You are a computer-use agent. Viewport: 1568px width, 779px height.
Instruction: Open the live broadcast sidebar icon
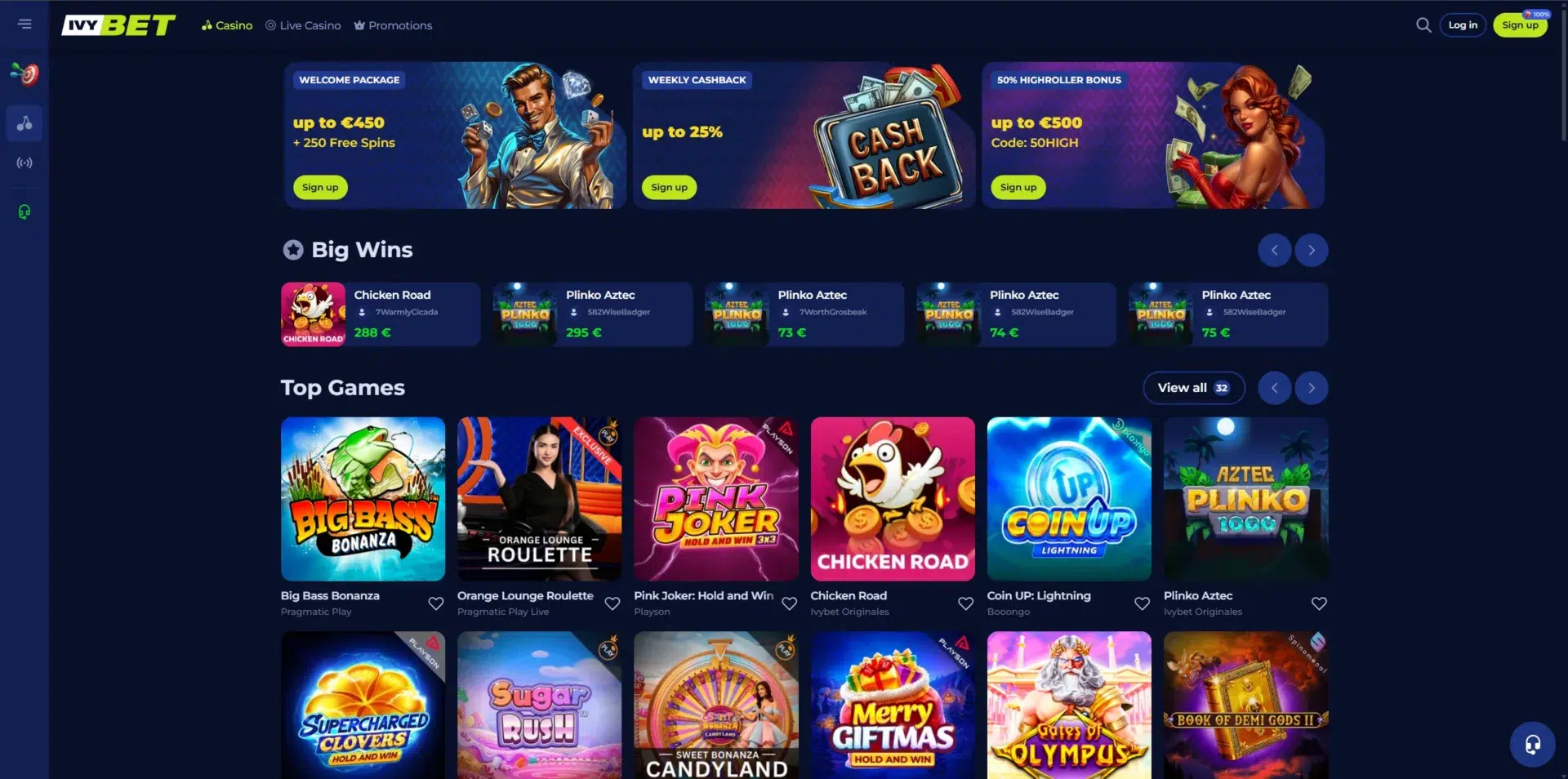tap(24, 163)
